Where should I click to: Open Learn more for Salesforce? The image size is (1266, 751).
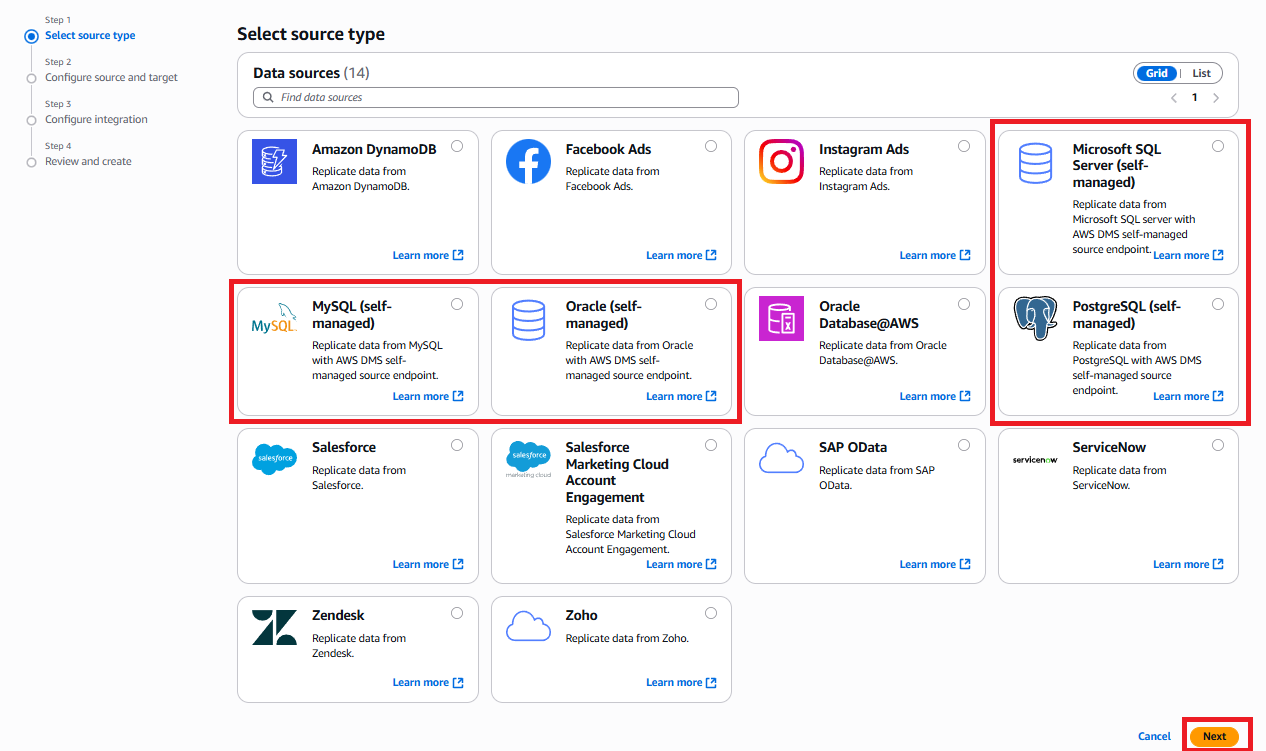tap(428, 564)
